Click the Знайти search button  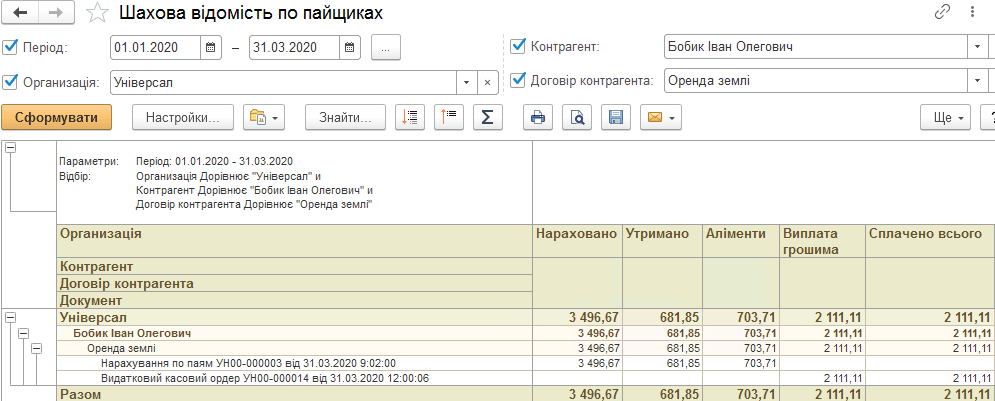click(345, 117)
